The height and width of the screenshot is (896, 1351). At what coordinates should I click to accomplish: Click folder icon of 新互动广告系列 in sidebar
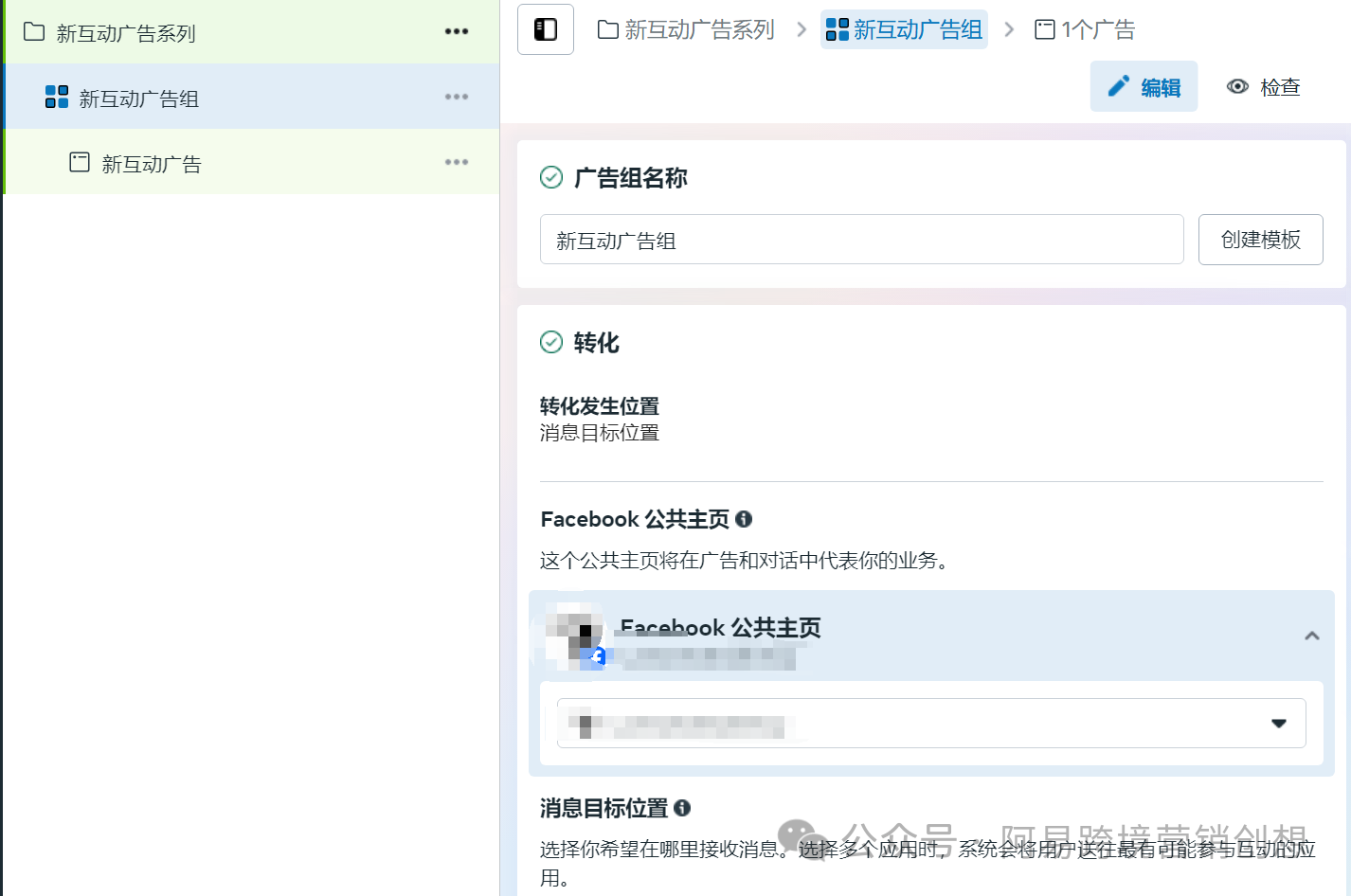point(34,32)
